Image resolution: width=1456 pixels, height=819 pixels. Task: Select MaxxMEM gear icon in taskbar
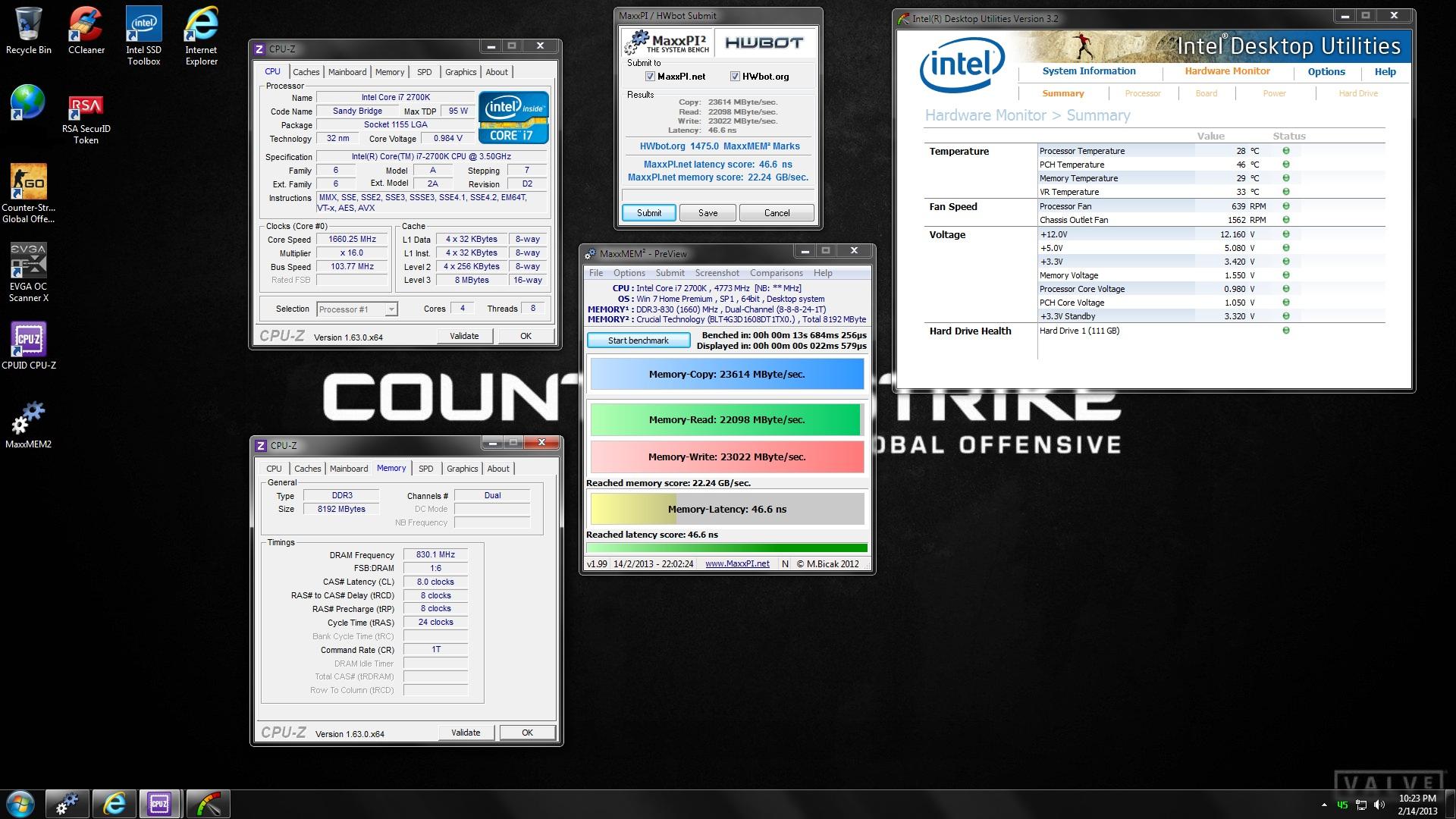67,804
